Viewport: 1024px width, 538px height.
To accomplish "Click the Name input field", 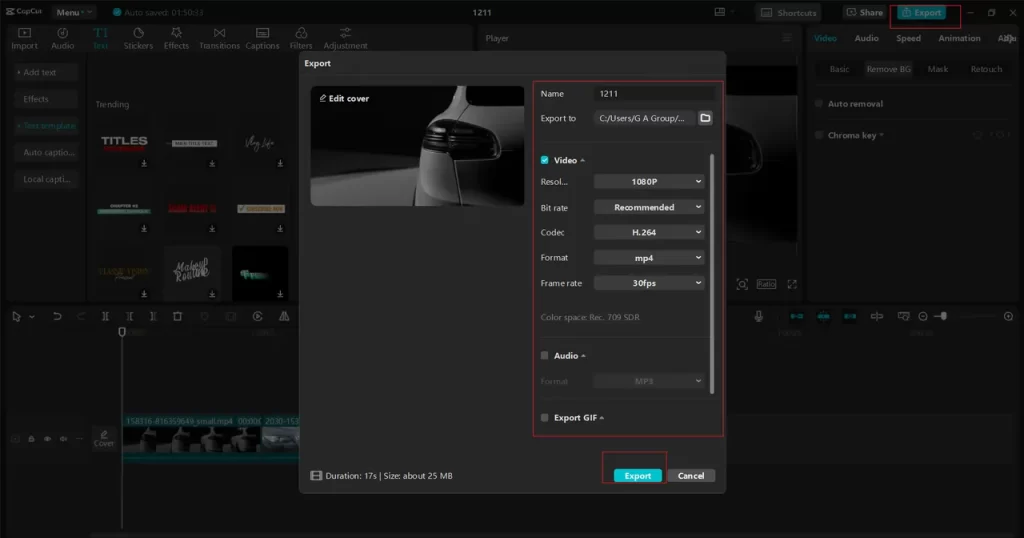I will [654, 93].
